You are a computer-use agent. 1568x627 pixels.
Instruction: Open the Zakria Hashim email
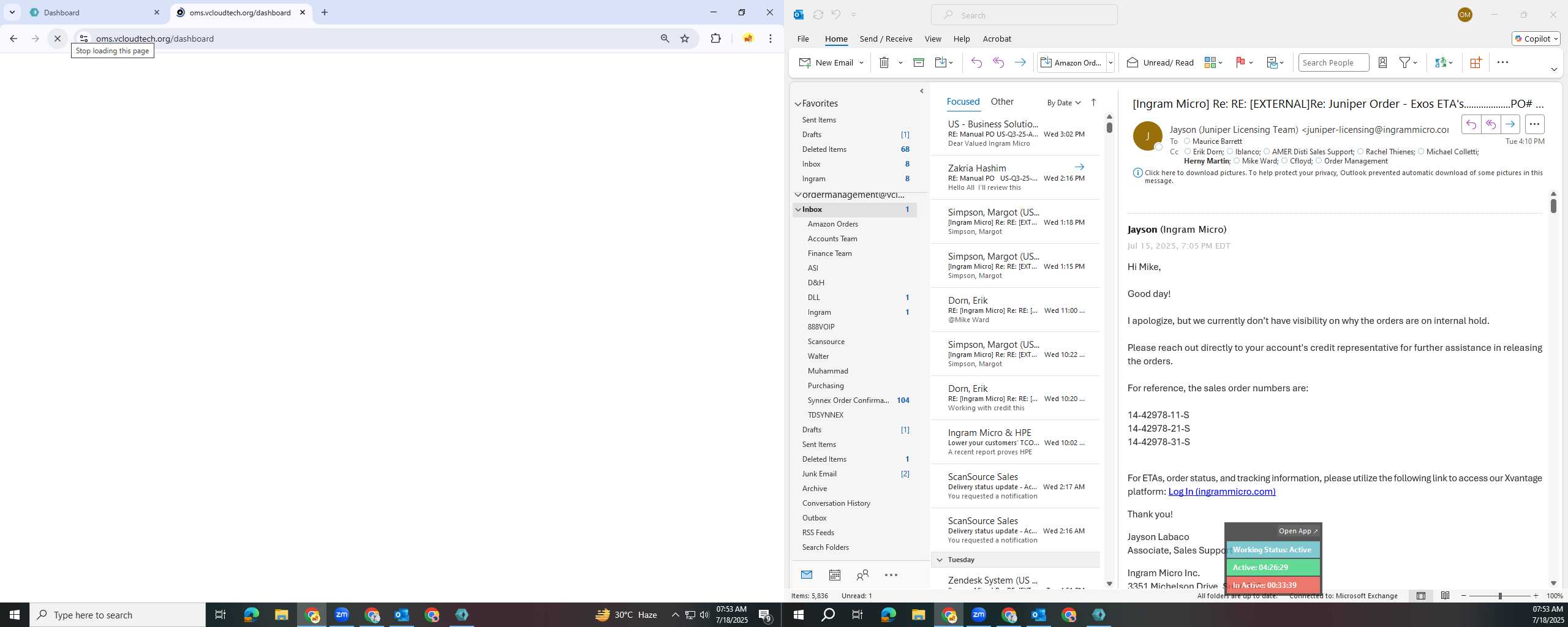[1016, 178]
